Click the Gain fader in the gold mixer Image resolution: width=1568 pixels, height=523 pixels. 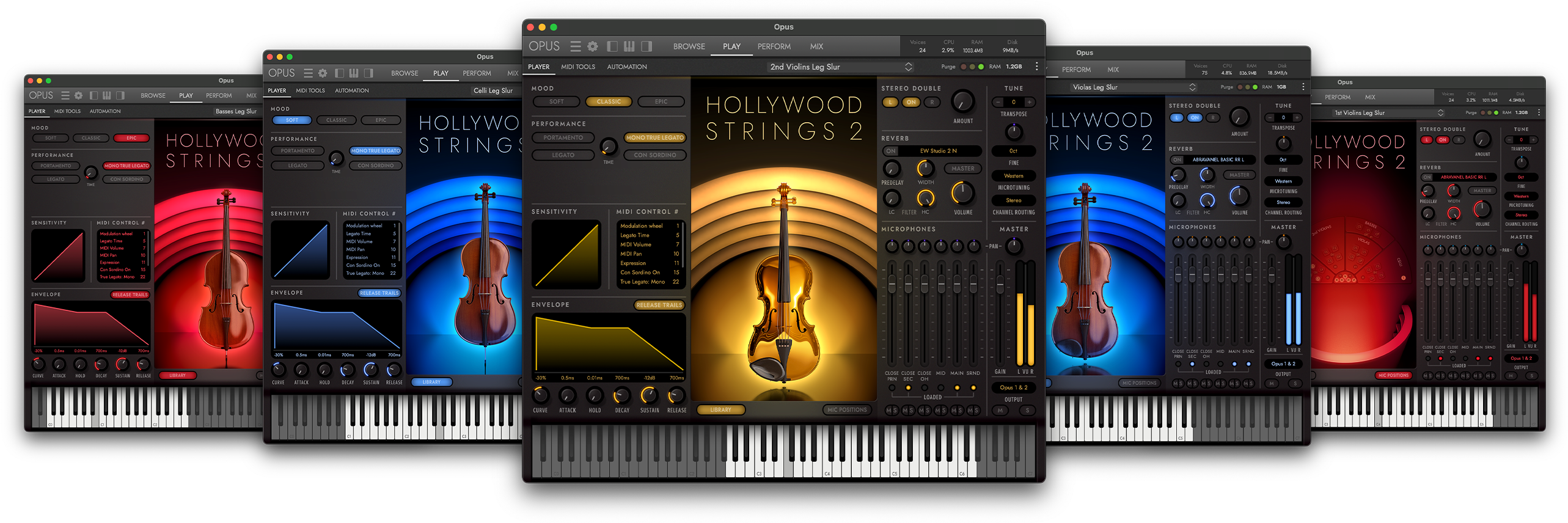click(1000, 285)
